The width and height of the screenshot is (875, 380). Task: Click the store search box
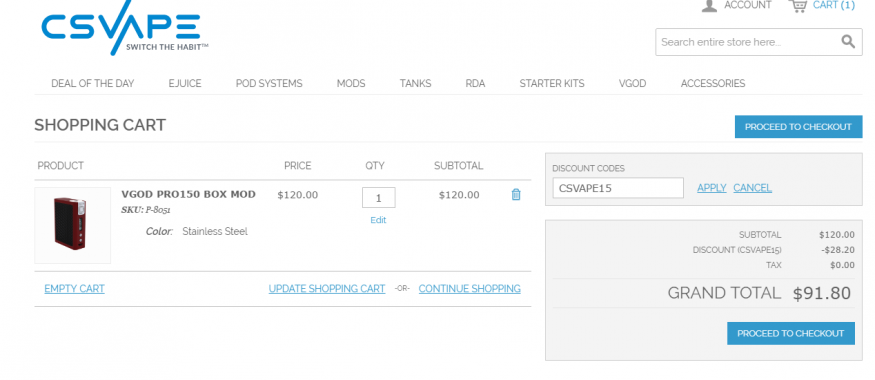point(748,42)
